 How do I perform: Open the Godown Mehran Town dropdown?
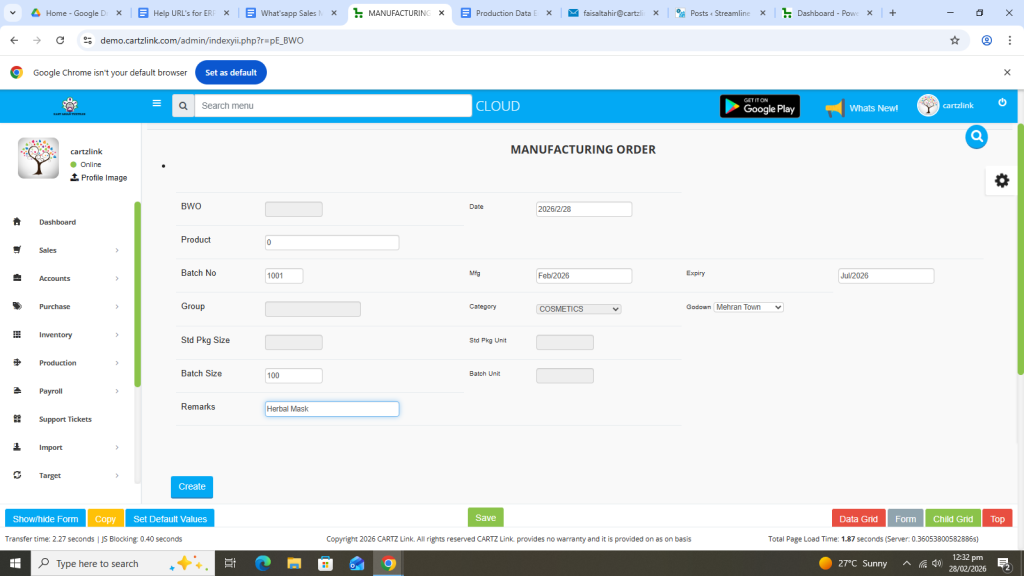748,307
